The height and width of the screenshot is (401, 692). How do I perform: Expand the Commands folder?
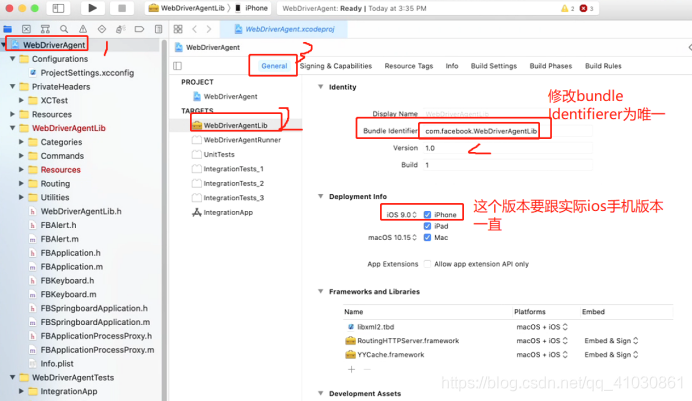21,156
